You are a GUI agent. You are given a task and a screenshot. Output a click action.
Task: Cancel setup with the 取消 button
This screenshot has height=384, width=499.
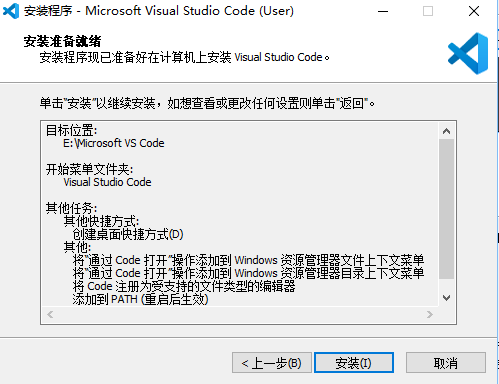click(x=446, y=363)
